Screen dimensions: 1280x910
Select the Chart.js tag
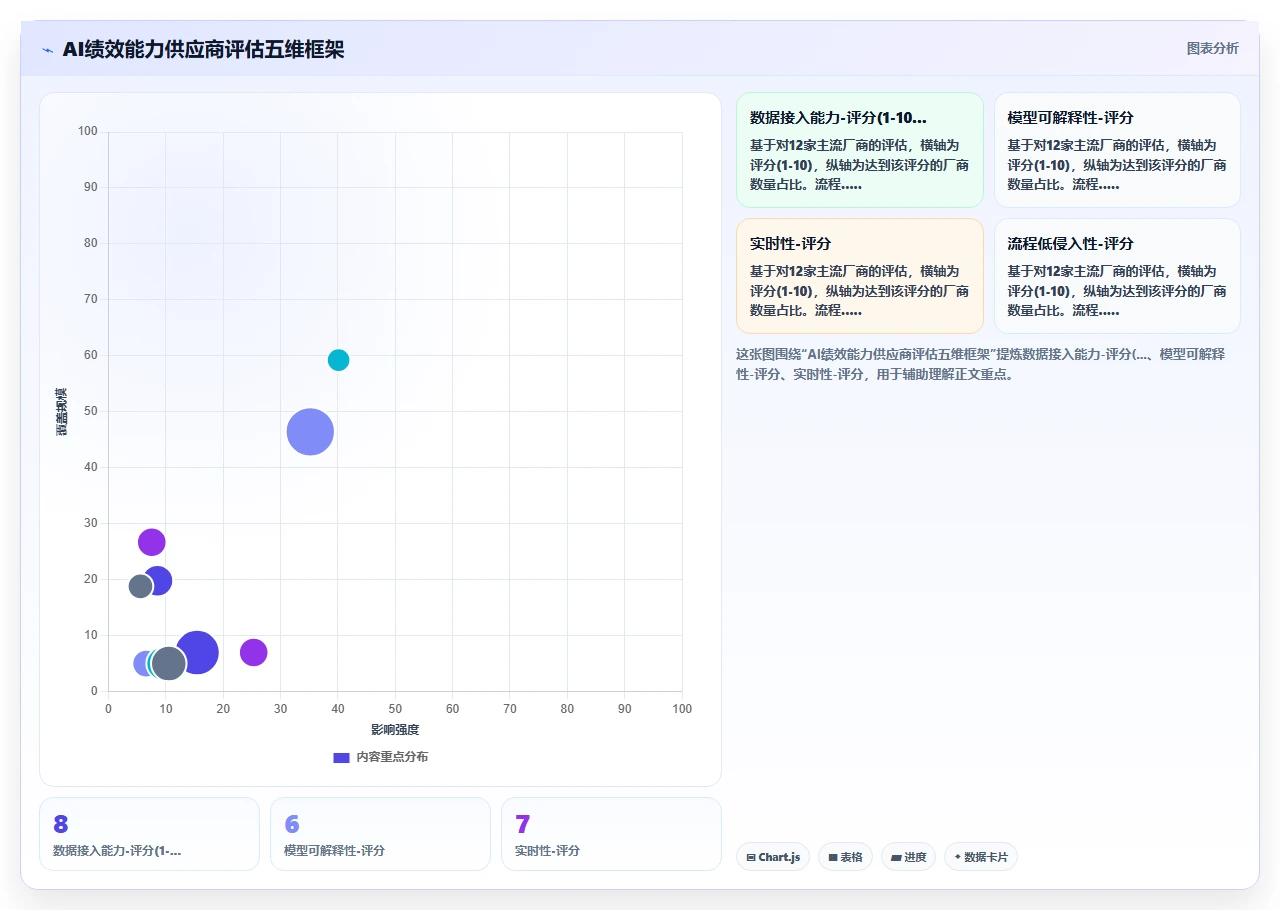(773, 857)
